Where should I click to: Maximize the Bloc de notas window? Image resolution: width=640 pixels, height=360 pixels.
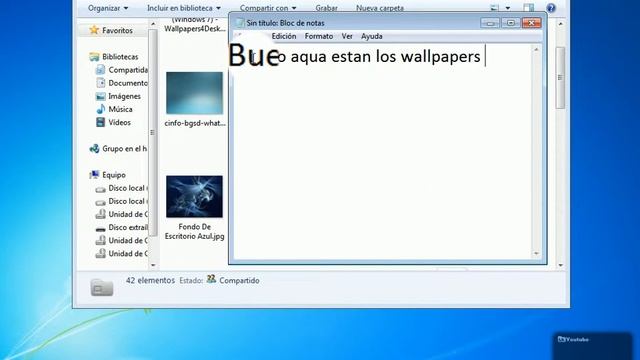point(510,23)
